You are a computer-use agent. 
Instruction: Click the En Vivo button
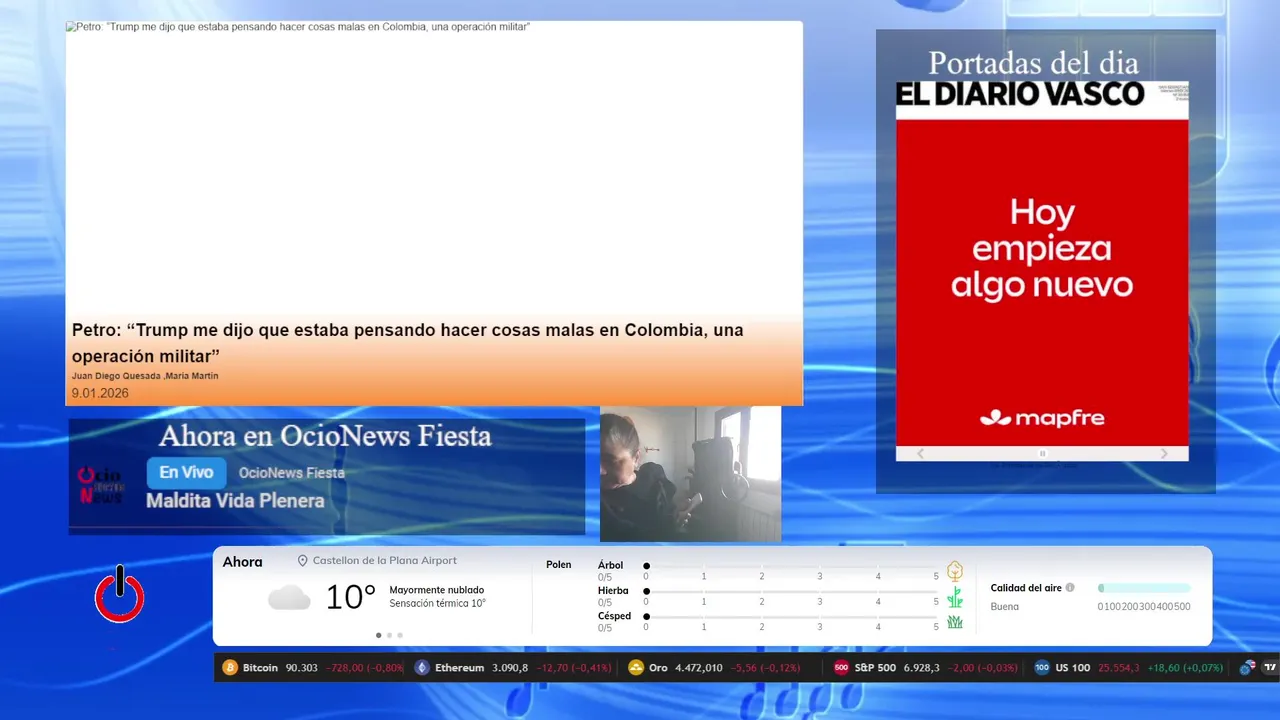pyautogui.click(x=187, y=473)
